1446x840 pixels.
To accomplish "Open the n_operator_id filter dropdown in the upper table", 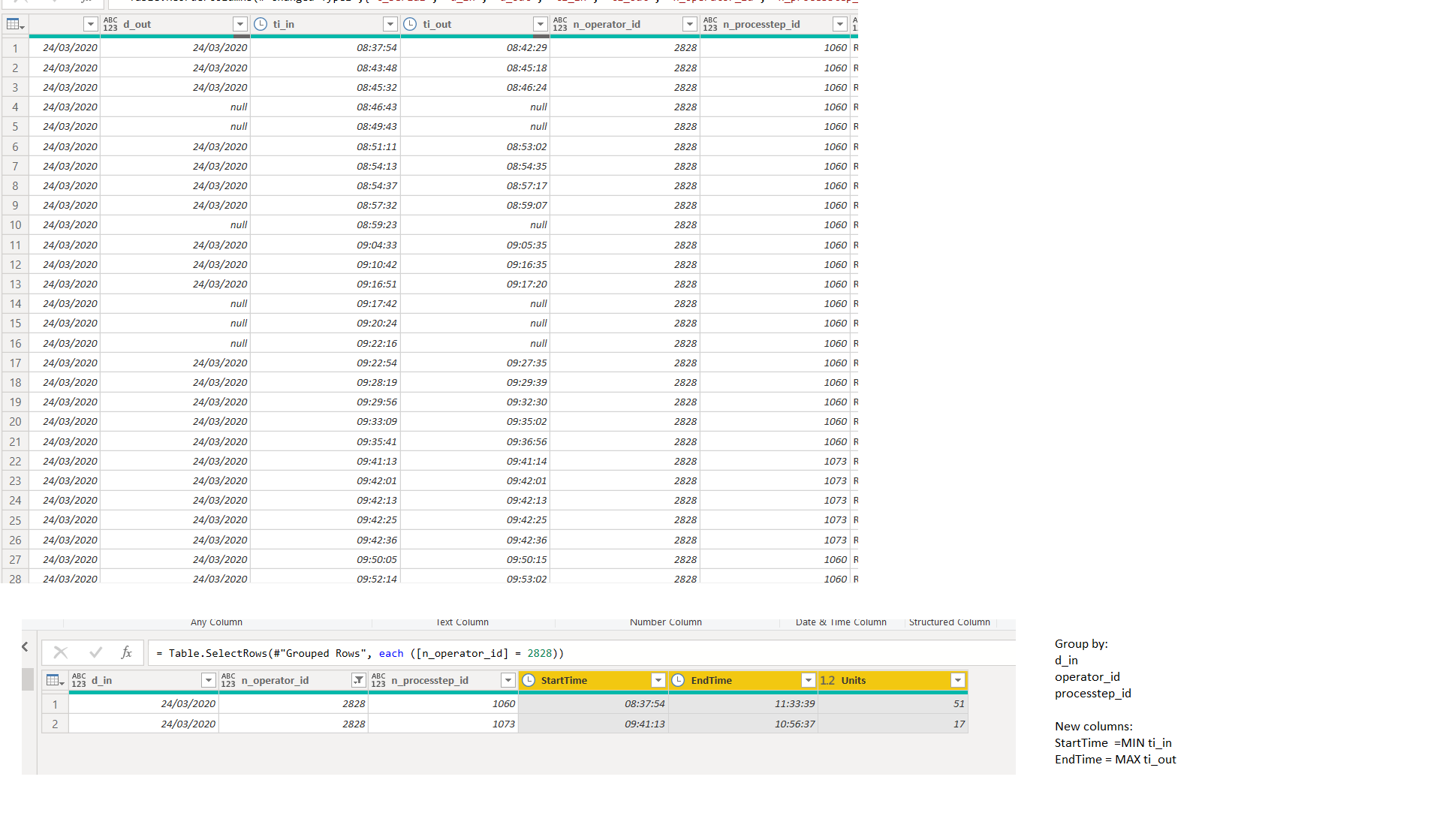I will (x=690, y=25).
